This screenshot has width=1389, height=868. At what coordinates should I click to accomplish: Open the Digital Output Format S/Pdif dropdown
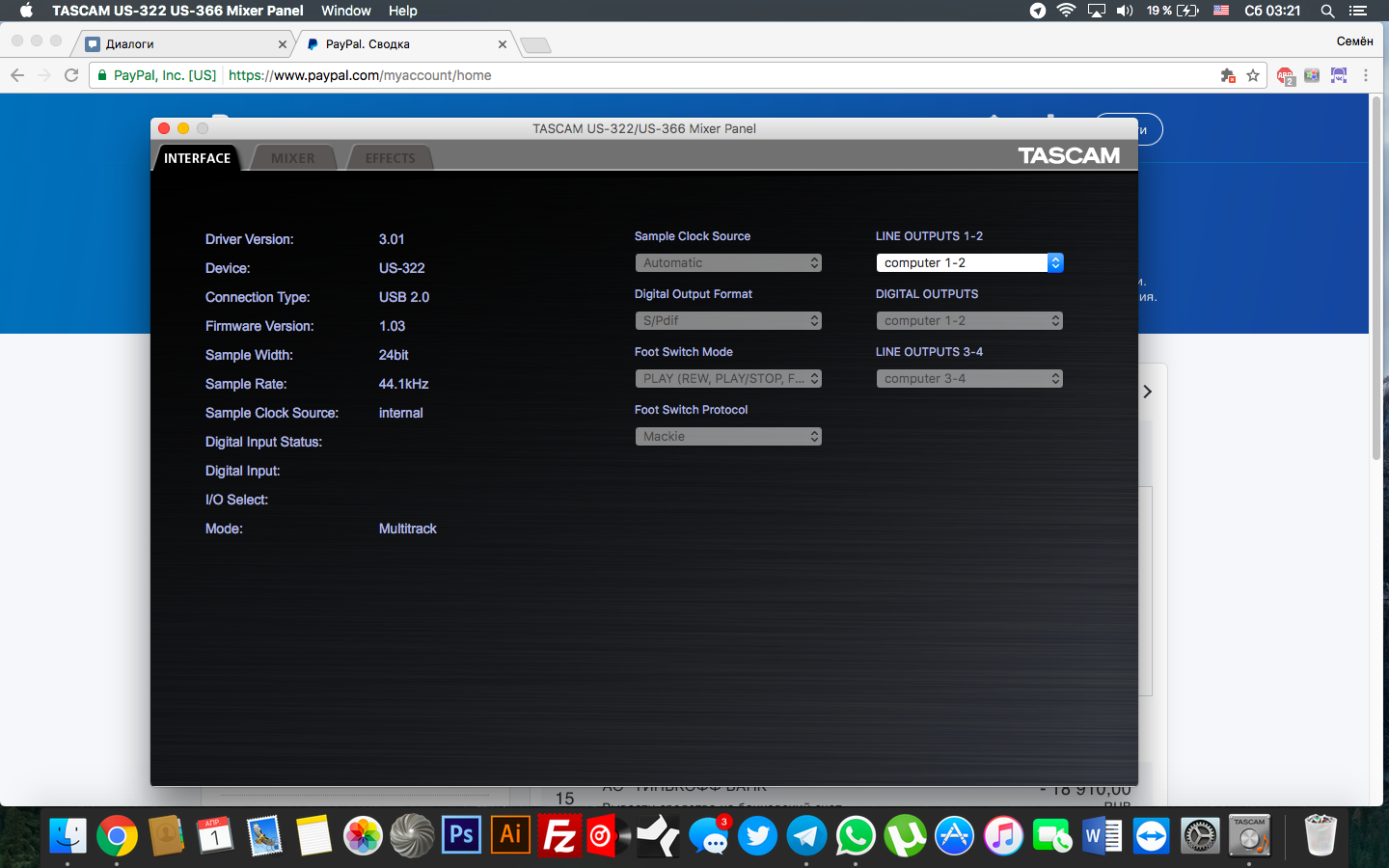tap(728, 321)
